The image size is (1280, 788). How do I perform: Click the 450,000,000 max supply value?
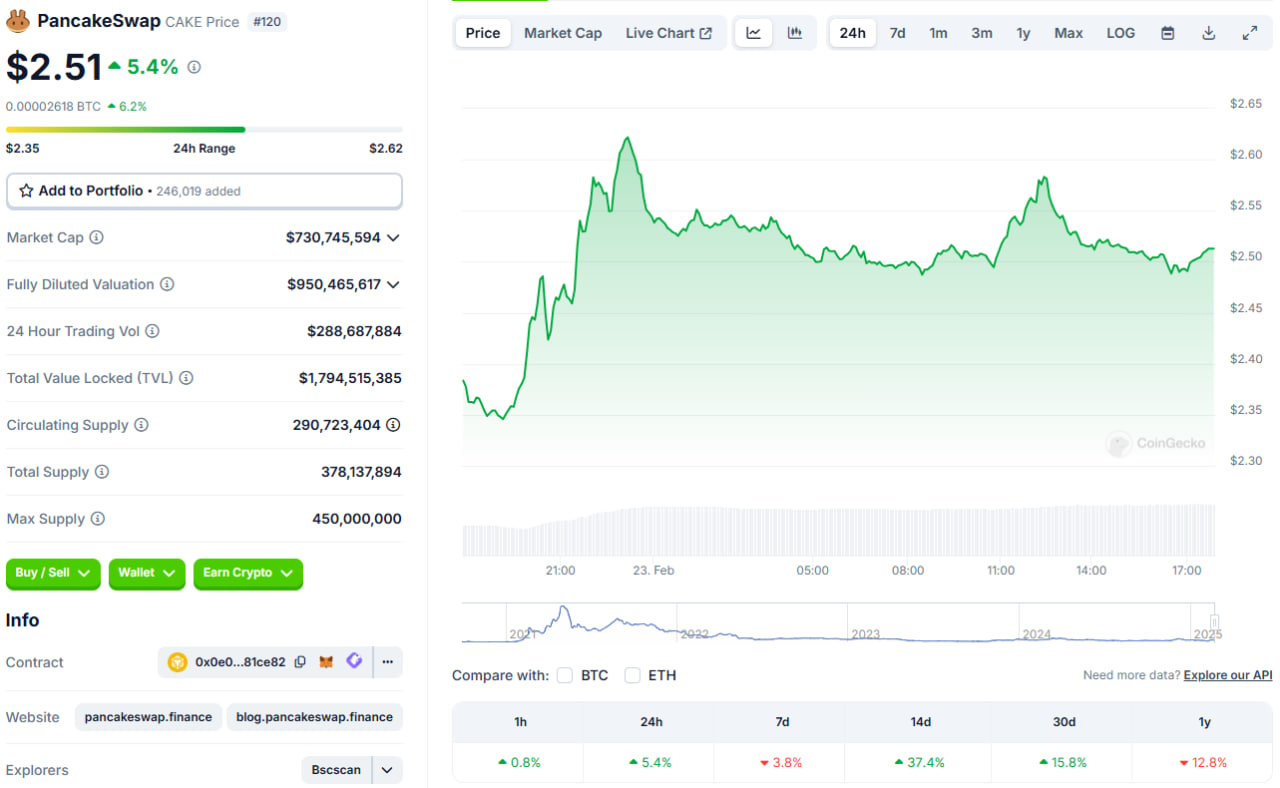357,519
